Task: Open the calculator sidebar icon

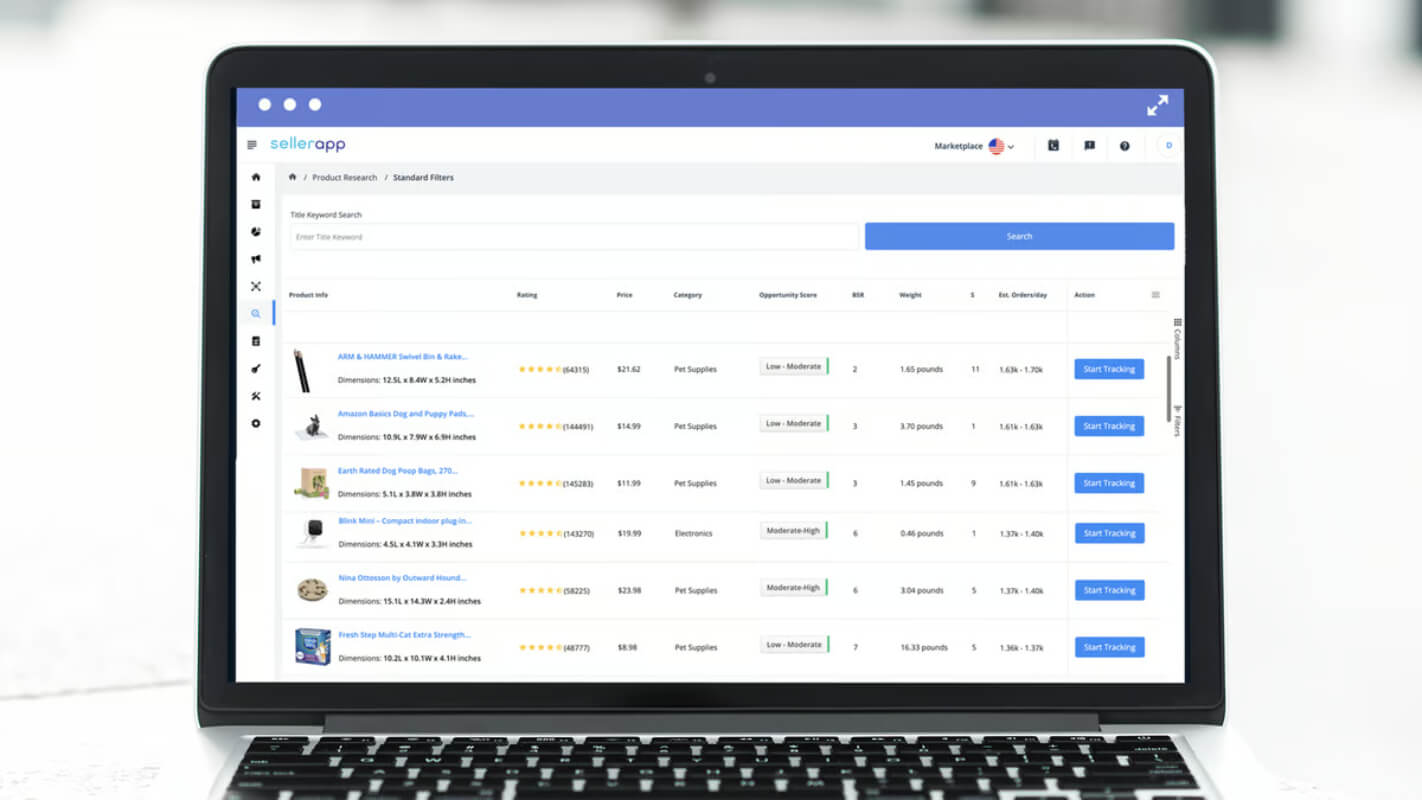Action: click(256, 341)
